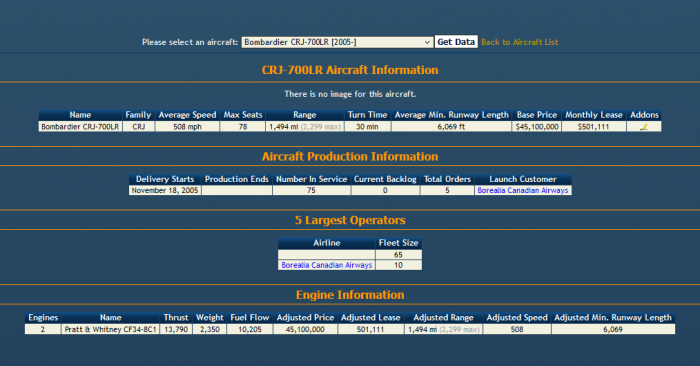Click the Adjusted Speed column header
700x366 pixels.
(517, 318)
